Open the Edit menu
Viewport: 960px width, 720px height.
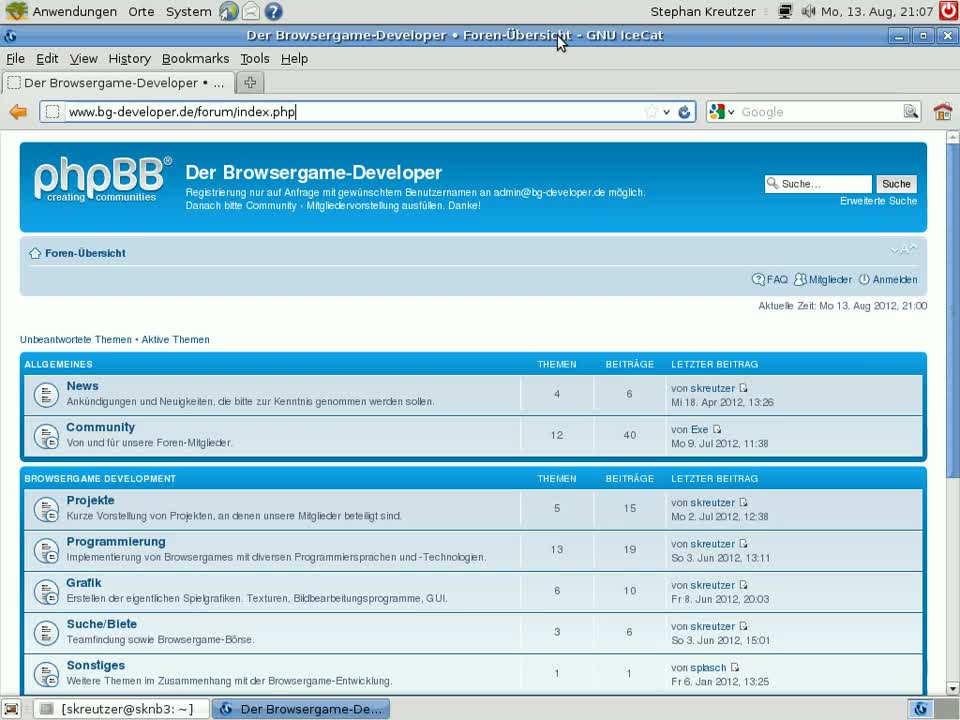coord(47,59)
